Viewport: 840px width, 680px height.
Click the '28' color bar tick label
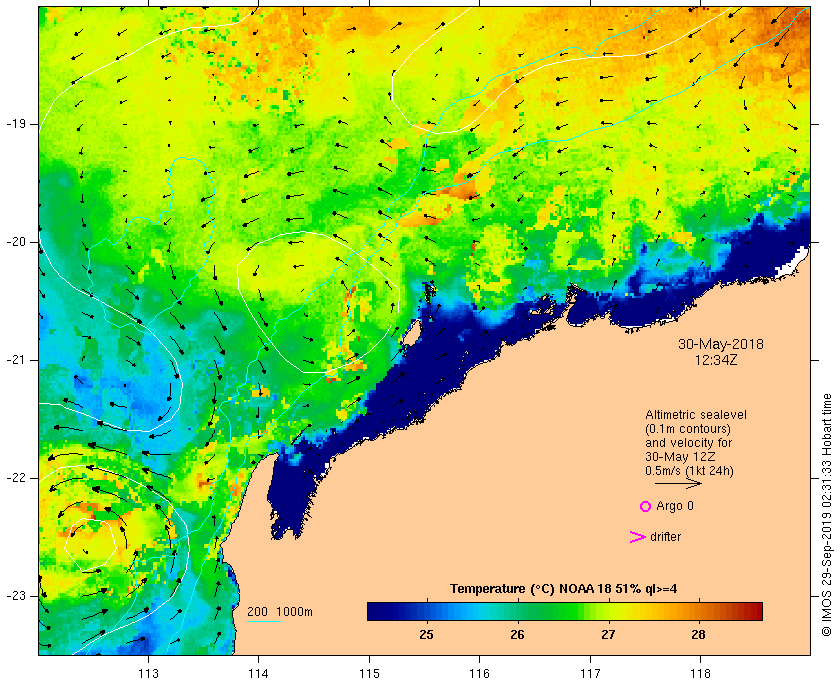pos(698,635)
